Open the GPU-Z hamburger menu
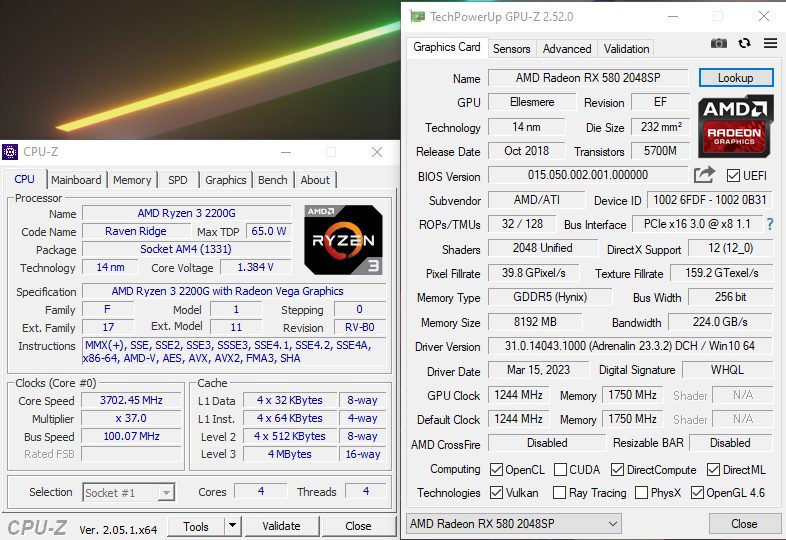786x540 pixels. (x=770, y=44)
